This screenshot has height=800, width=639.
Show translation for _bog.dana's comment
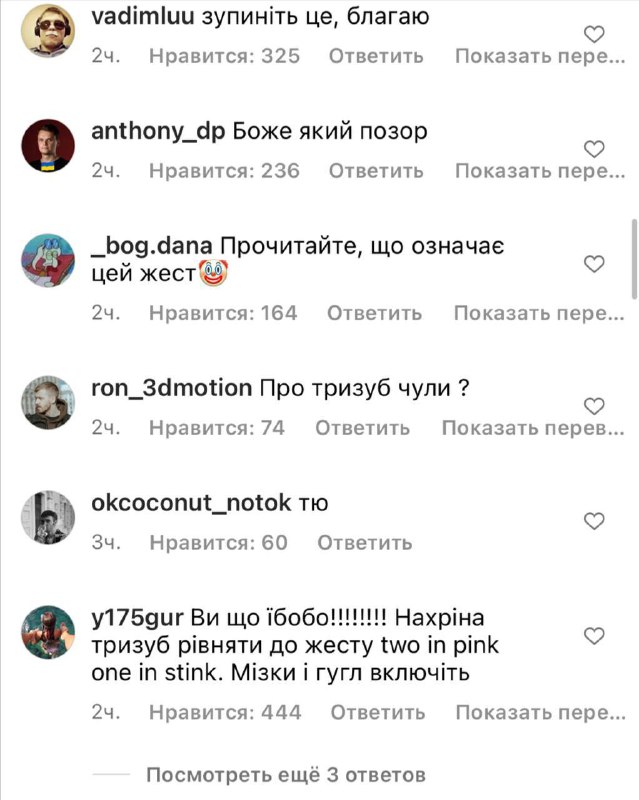click(539, 313)
